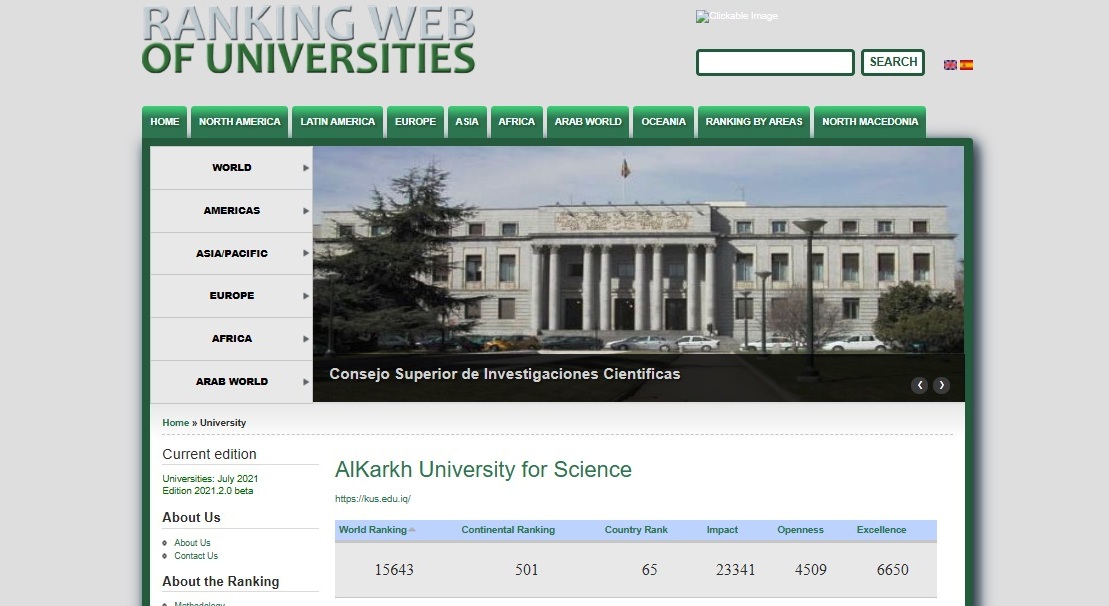Expand the WORLD sidebar menu
This screenshot has width=1109, height=606.
pyautogui.click(x=232, y=168)
